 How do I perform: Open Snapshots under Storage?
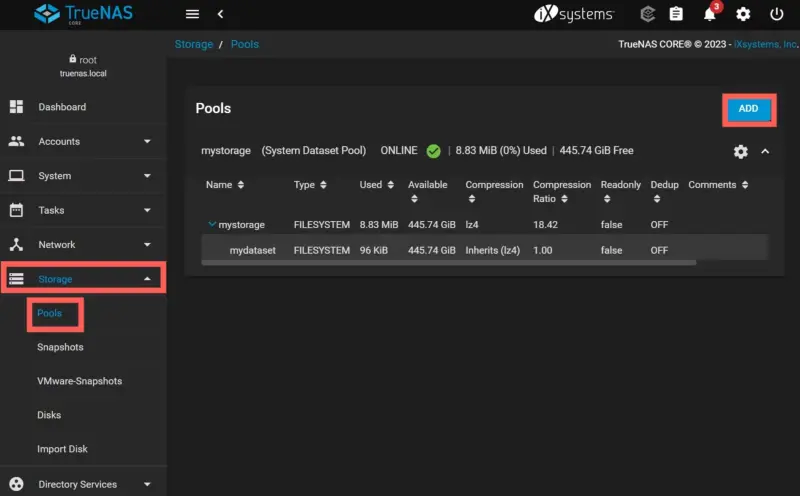(60, 347)
